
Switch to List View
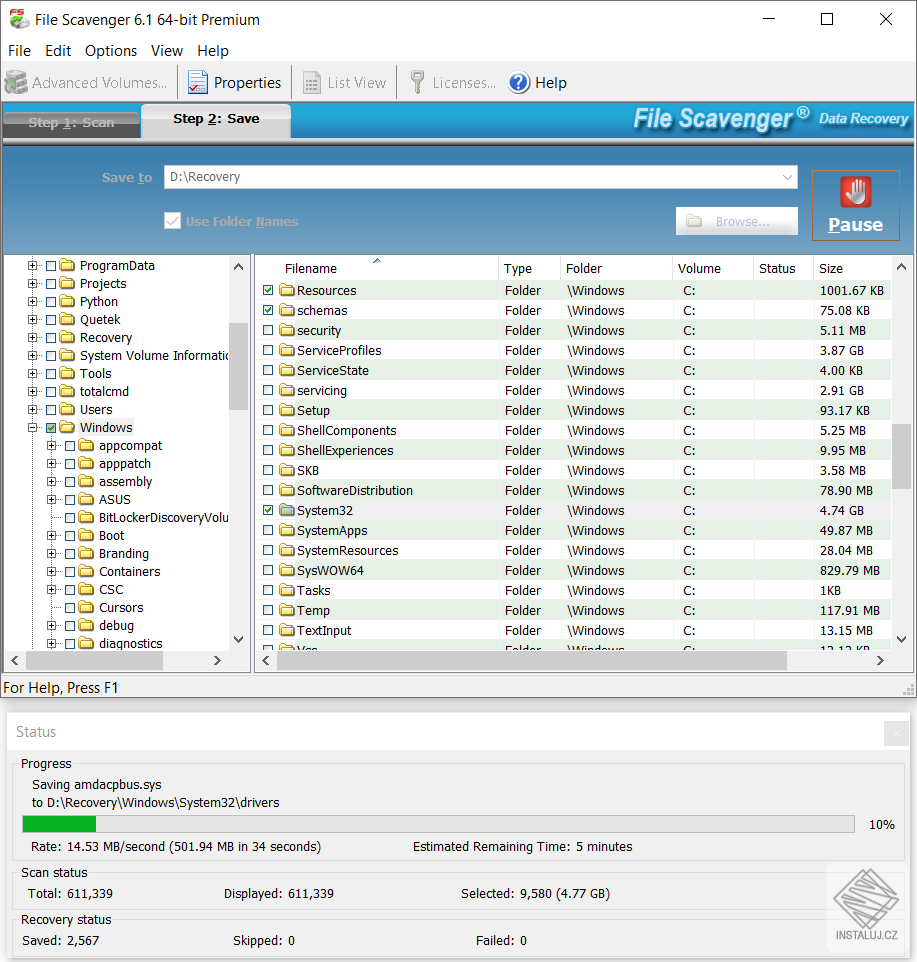(344, 83)
